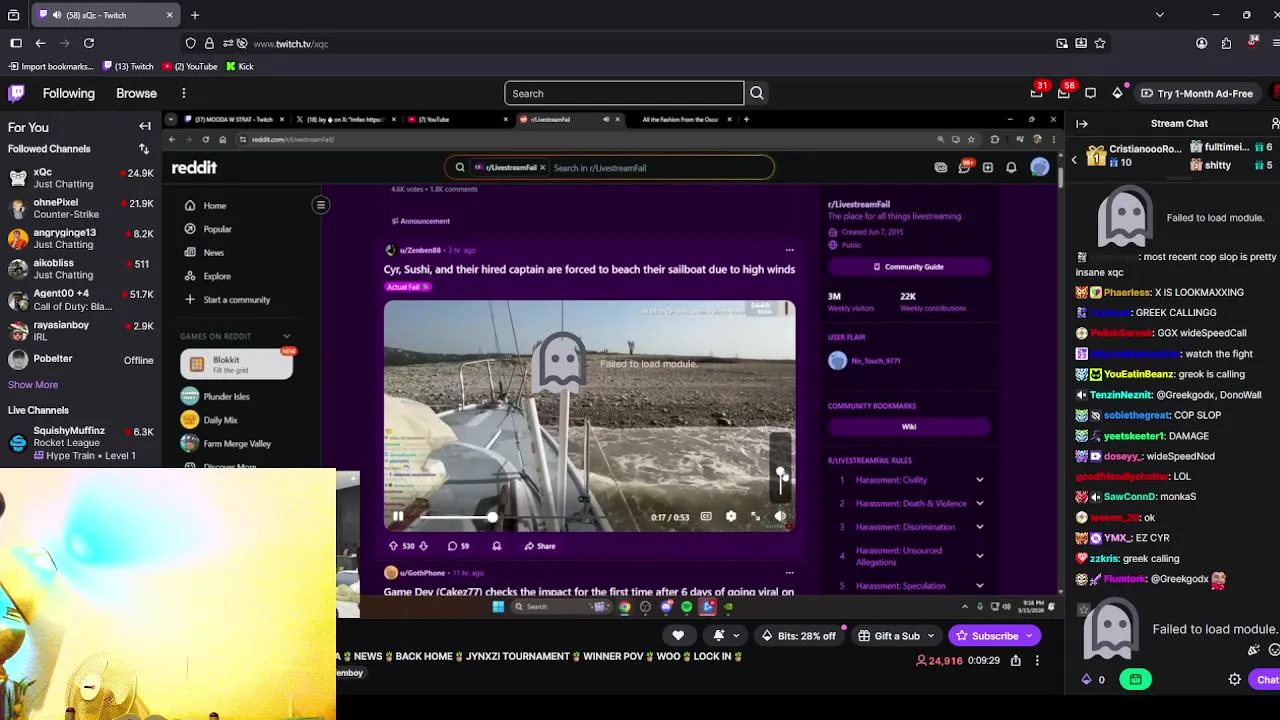The width and height of the screenshot is (1280, 720).
Task: Select the xQc - Twitch browser tab
Action: [x=105, y=15]
